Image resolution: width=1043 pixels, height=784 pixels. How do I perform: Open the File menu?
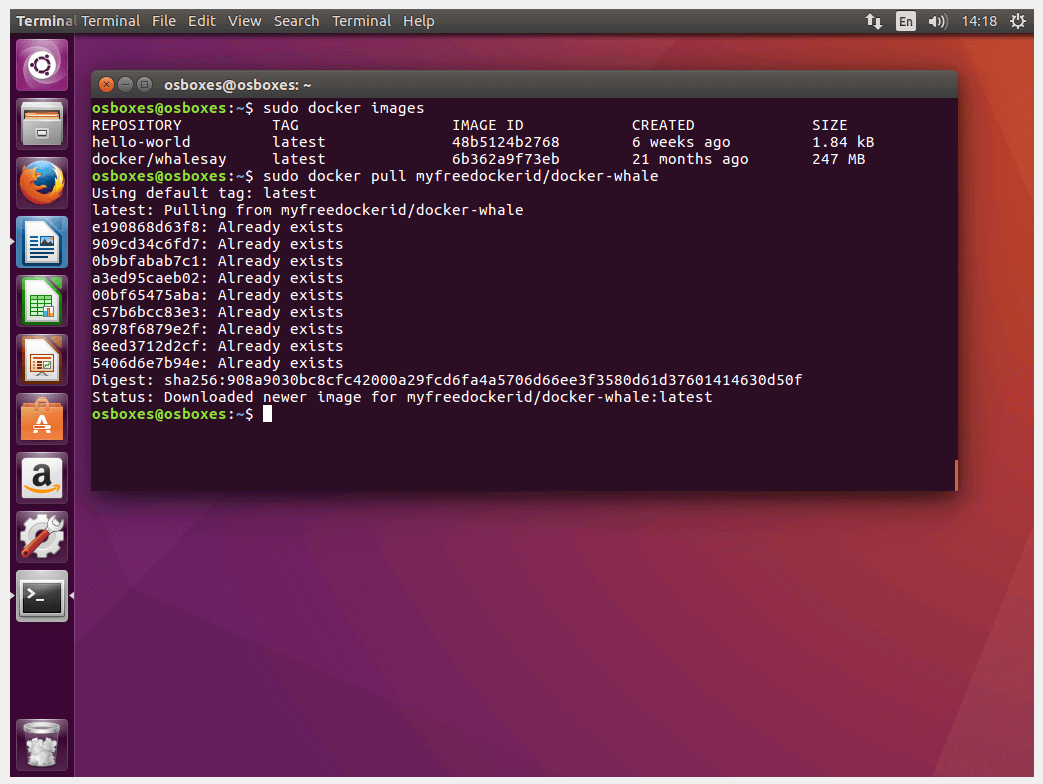(164, 21)
